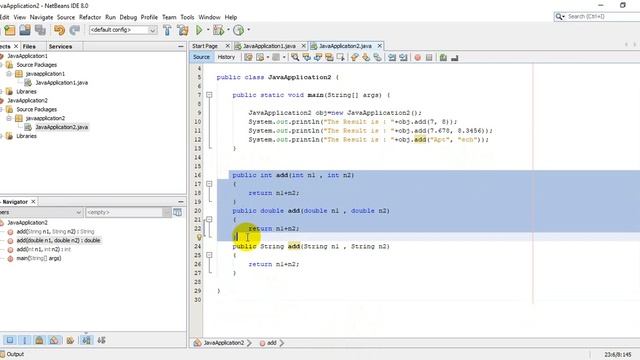Screen dimensions: 640x360
Task: Open the Source menu
Action: (x=66, y=17)
